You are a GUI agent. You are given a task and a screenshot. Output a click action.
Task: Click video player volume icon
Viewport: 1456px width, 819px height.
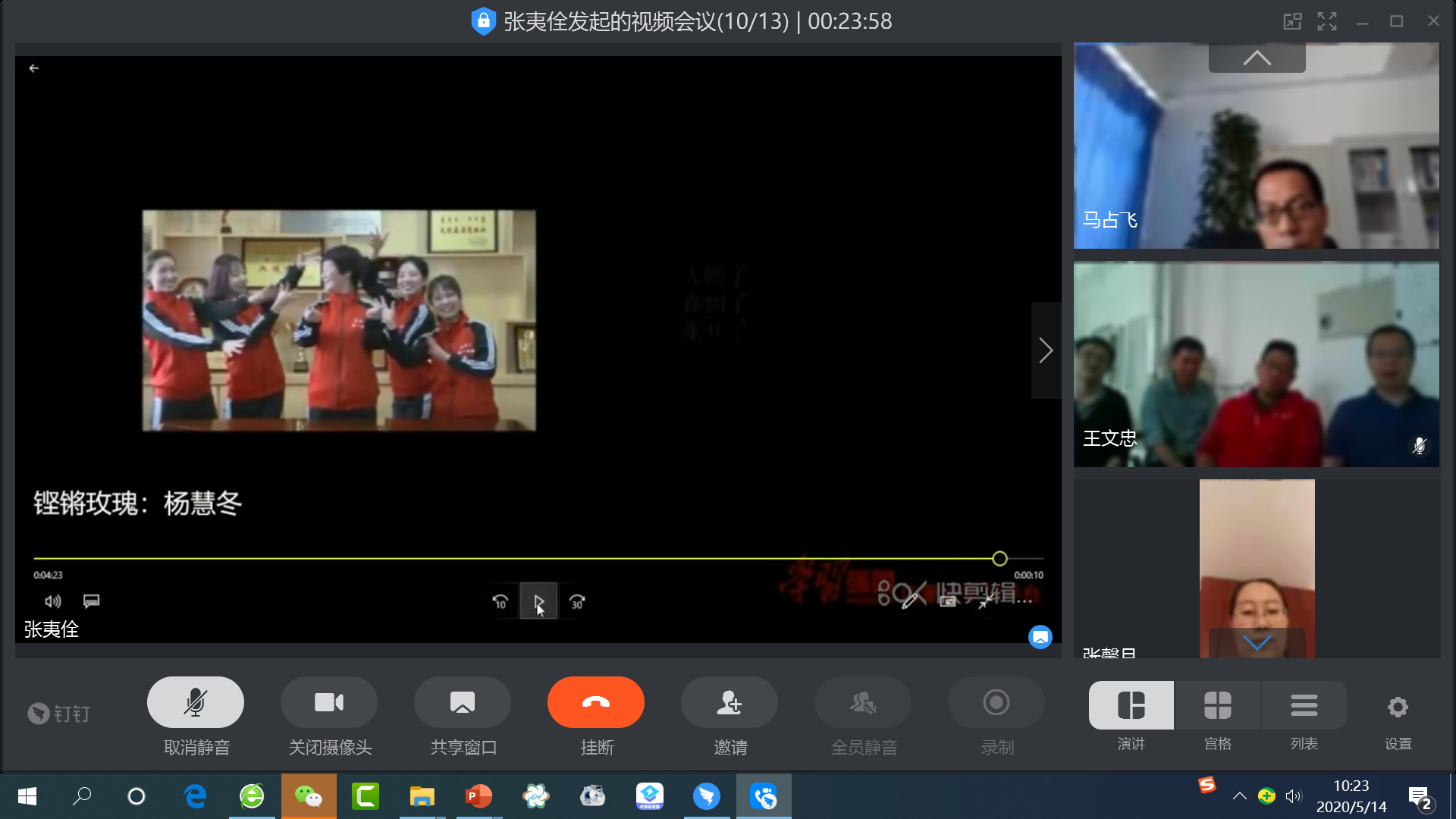coord(52,601)
